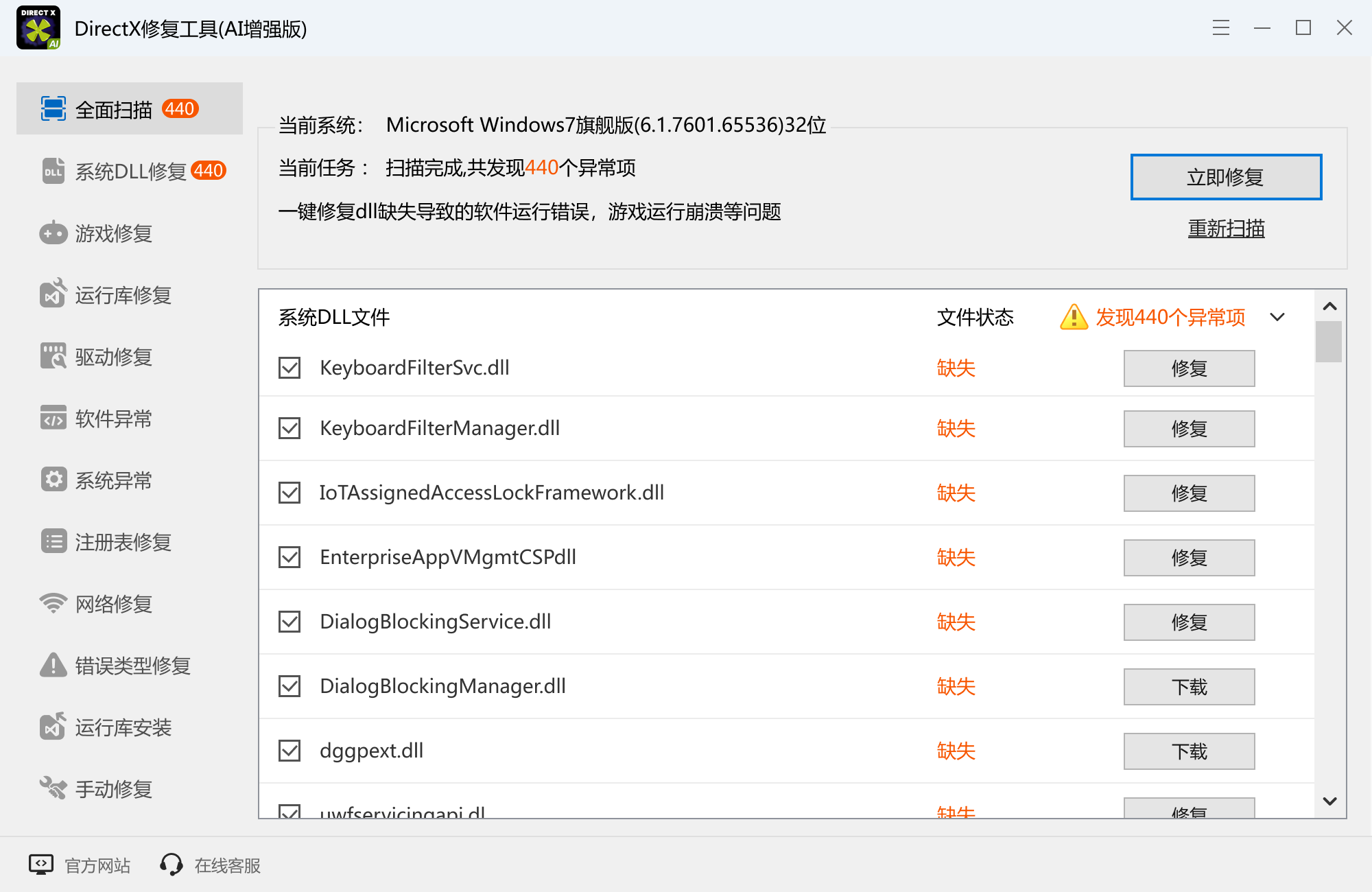Screen dimensions: 1372x892
Task: Select the 软件异常 sidebar icon
Action: 113,419
